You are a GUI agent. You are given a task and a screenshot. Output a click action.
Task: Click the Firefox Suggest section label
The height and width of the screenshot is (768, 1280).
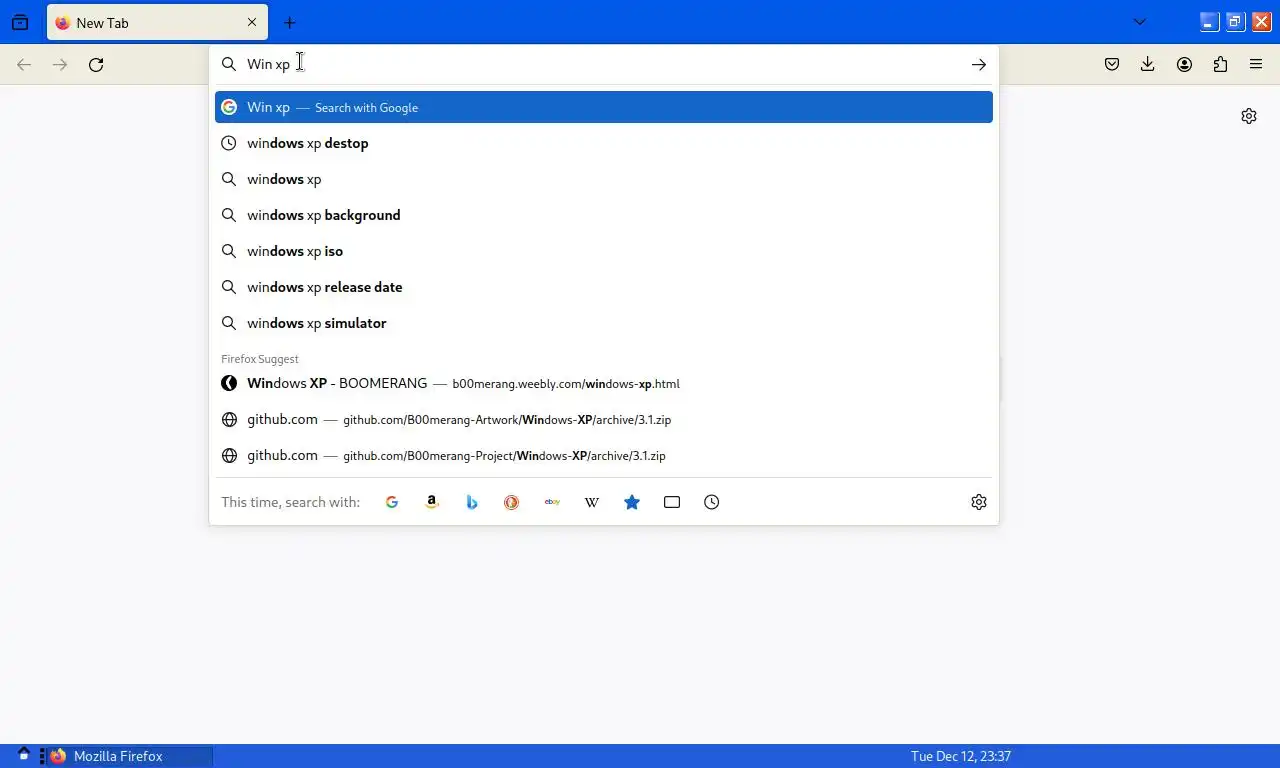(x=260, y=359)
